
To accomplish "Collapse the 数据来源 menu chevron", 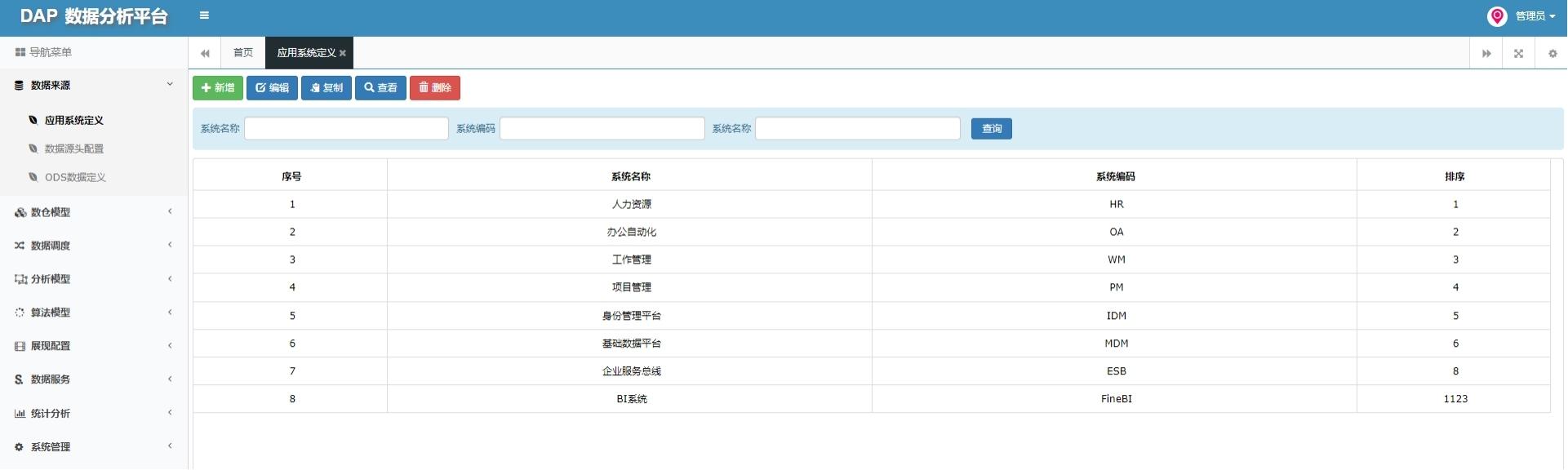I will click(x=170, y=84).
